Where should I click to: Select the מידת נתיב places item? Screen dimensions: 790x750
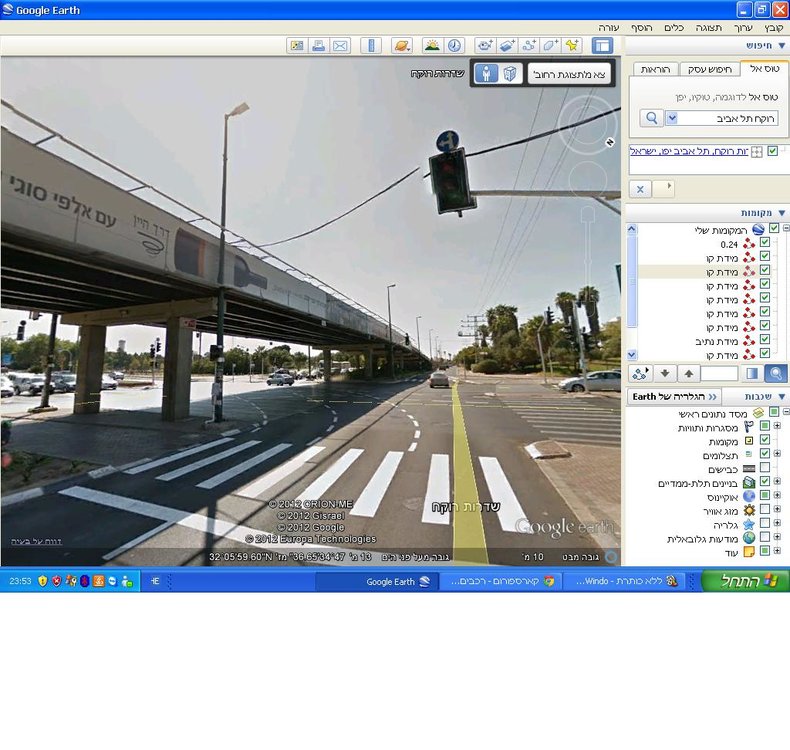coord(716,342)
